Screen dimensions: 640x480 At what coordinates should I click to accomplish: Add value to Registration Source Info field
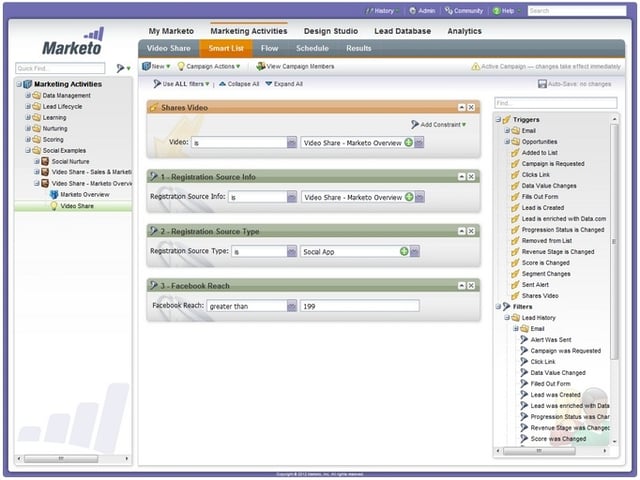409,197
